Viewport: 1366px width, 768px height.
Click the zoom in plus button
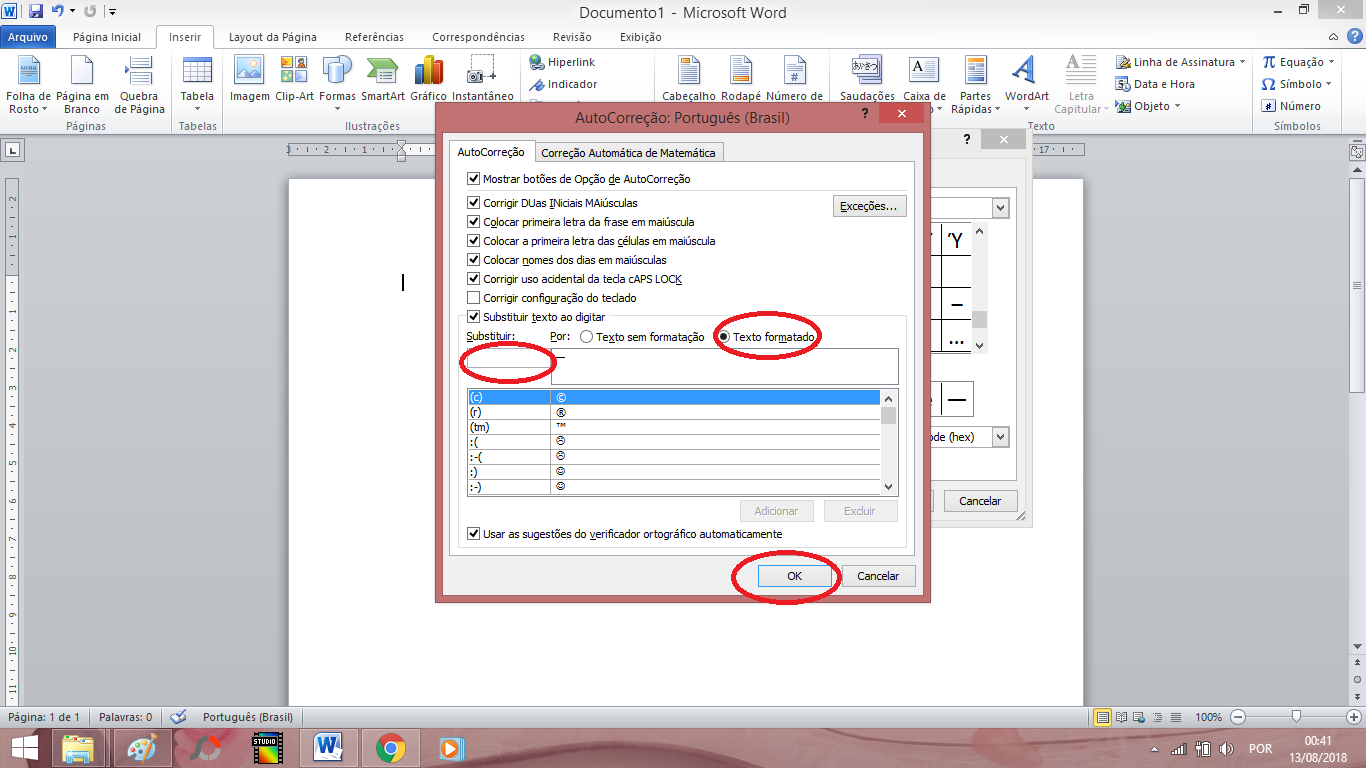pyautogui.click(x=1352, y=717)
